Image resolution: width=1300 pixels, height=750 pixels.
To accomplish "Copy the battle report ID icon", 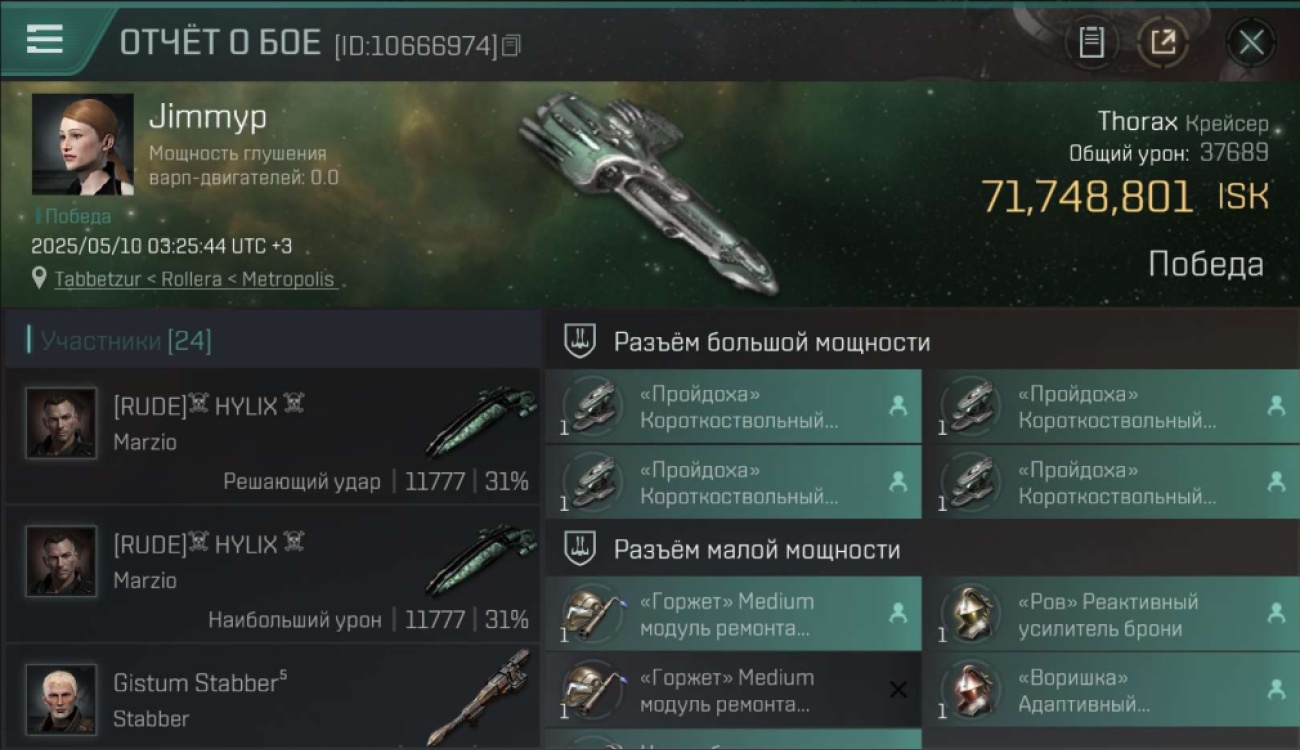I will coord(511,46).
